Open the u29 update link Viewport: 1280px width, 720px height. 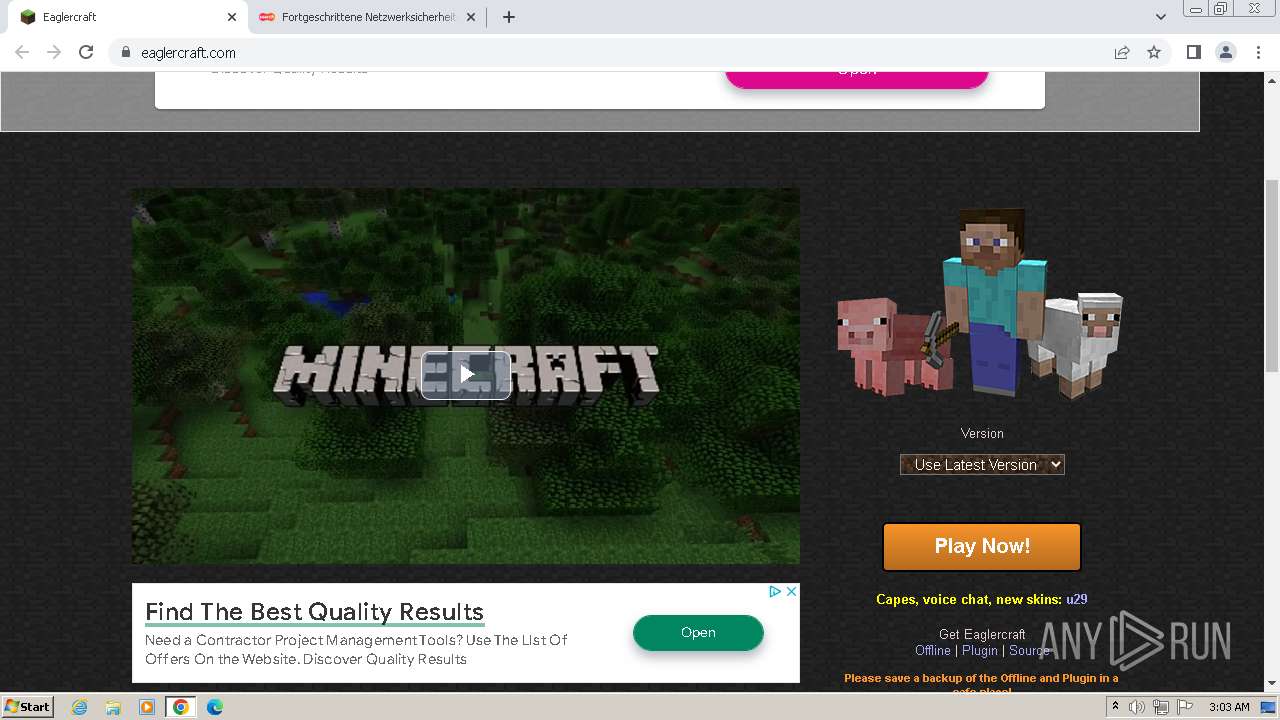pos(1077,599)
